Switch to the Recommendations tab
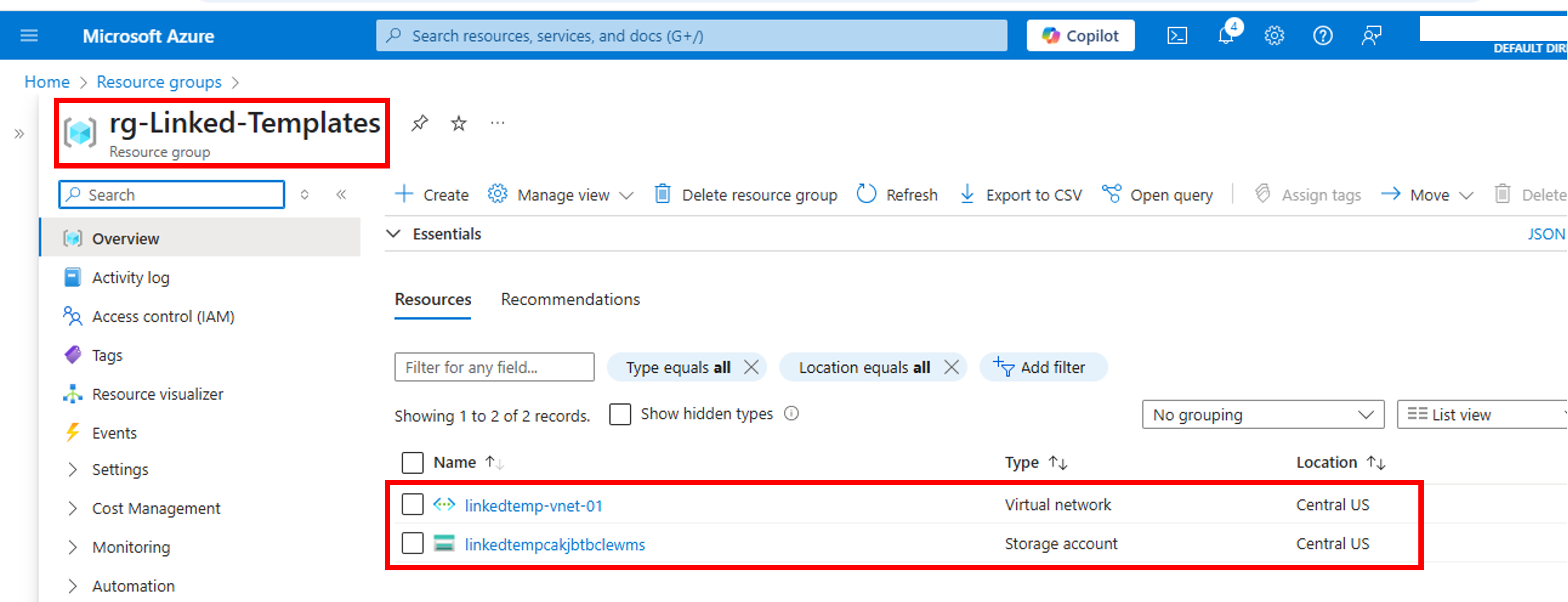The image size is (1568, 602). pyautogui.click(x=570, y=299)
